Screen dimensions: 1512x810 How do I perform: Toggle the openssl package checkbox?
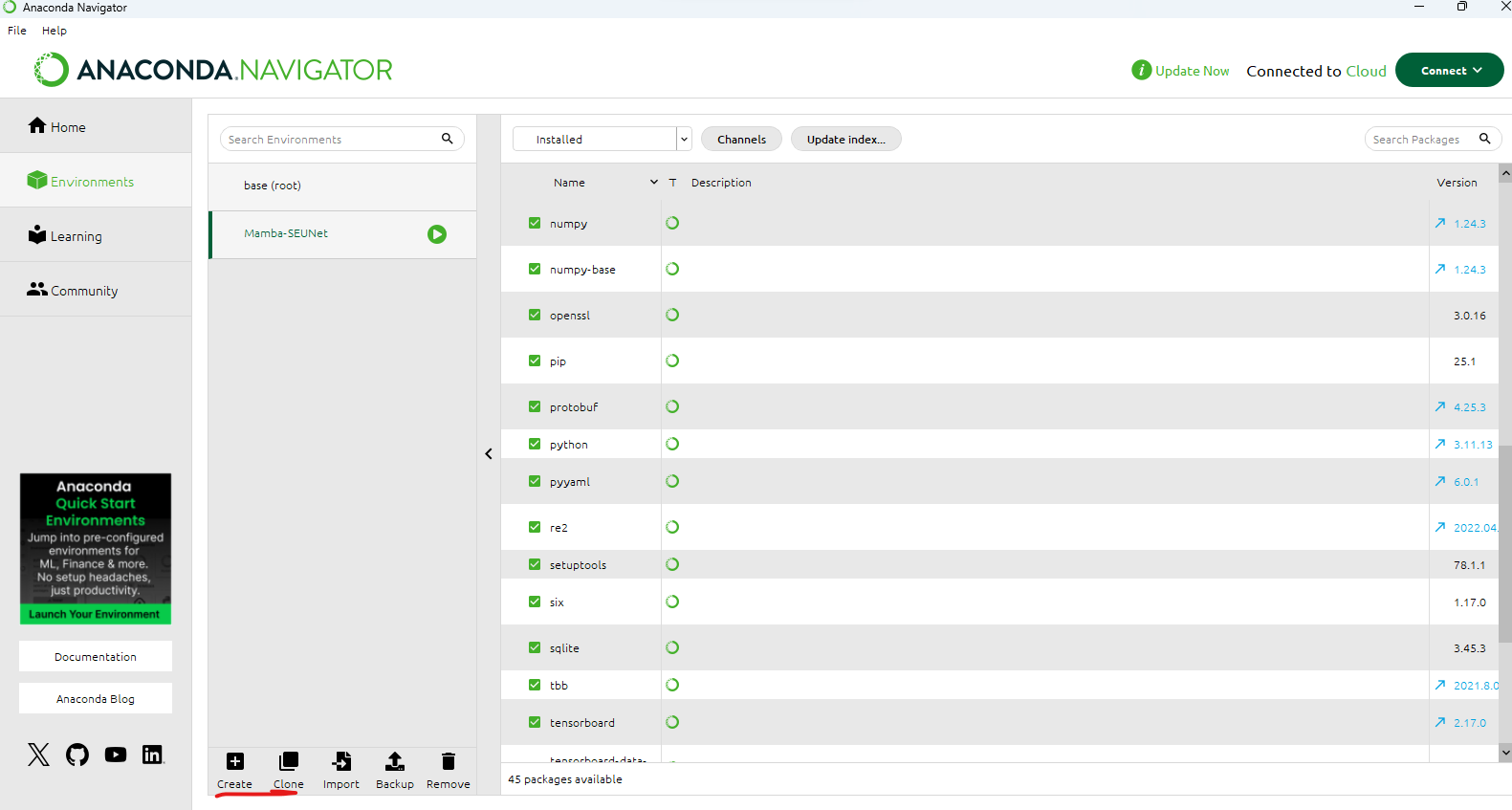pos(535,315)
